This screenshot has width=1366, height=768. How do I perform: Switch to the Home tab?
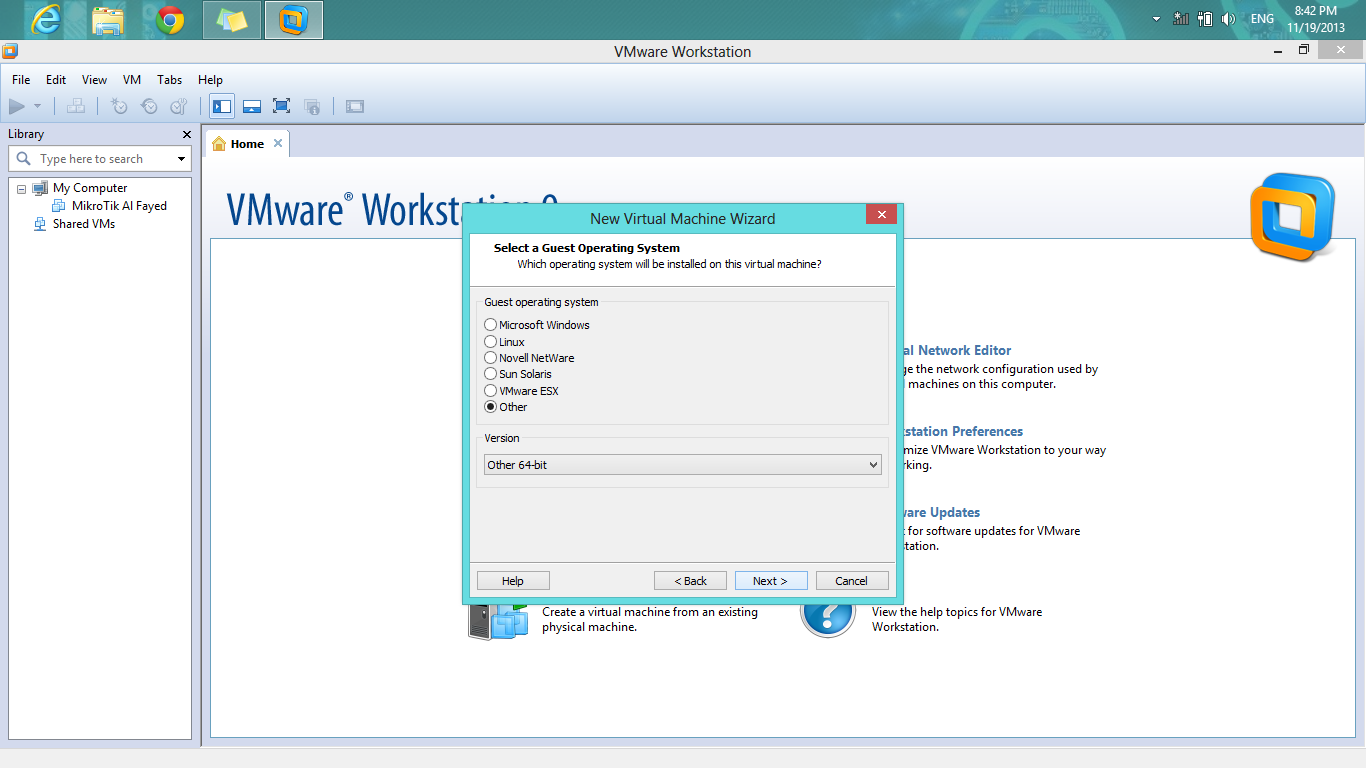[247, 144]
